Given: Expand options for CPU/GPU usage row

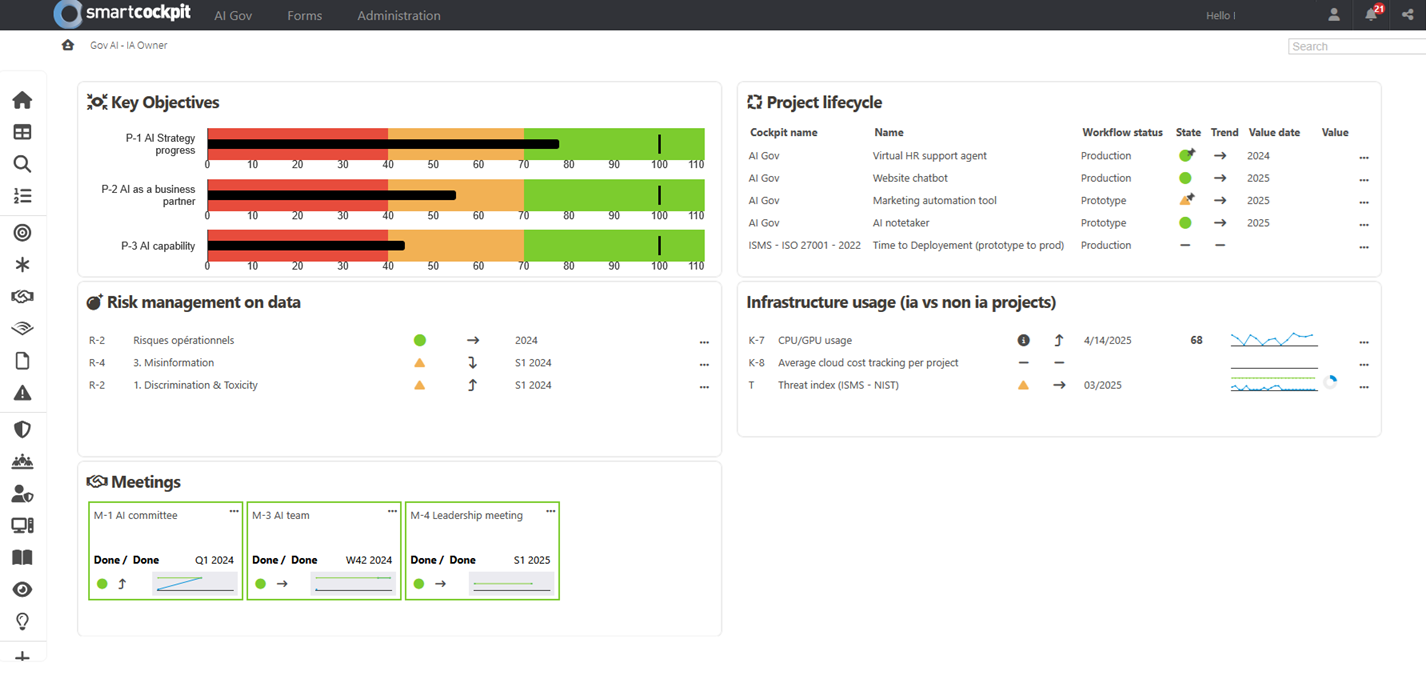Looking at the screenshot, I should coord(1363,342).
